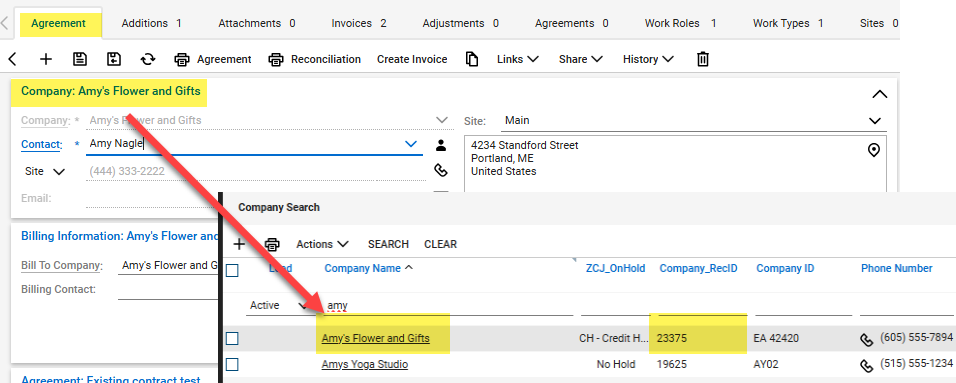Click CLEAR in Company Search
956x383 pixels.
pyautogui.click(x=440, y=244)
